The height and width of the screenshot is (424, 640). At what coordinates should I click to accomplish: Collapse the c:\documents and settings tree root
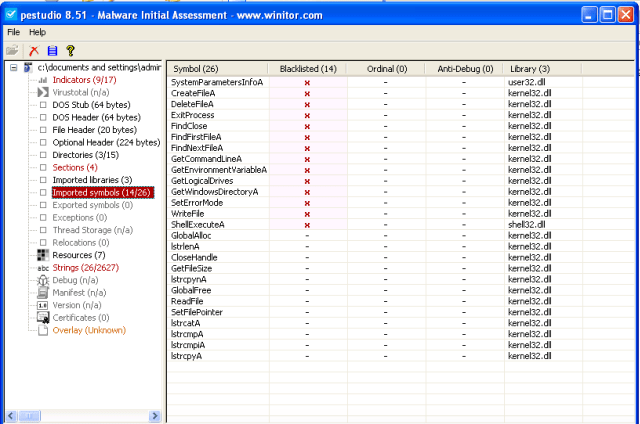13,67
